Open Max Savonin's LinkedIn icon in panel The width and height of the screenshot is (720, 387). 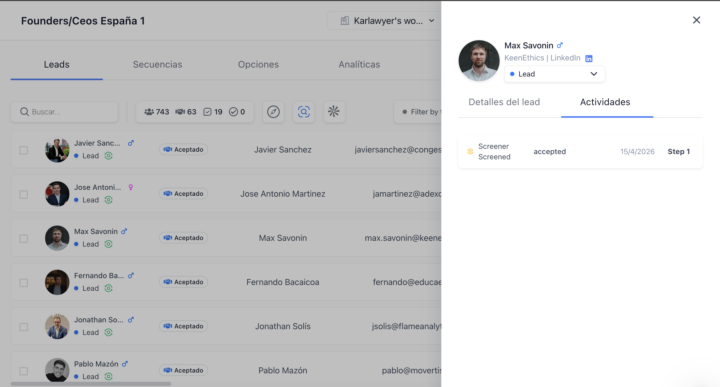(x=589, y=58)
